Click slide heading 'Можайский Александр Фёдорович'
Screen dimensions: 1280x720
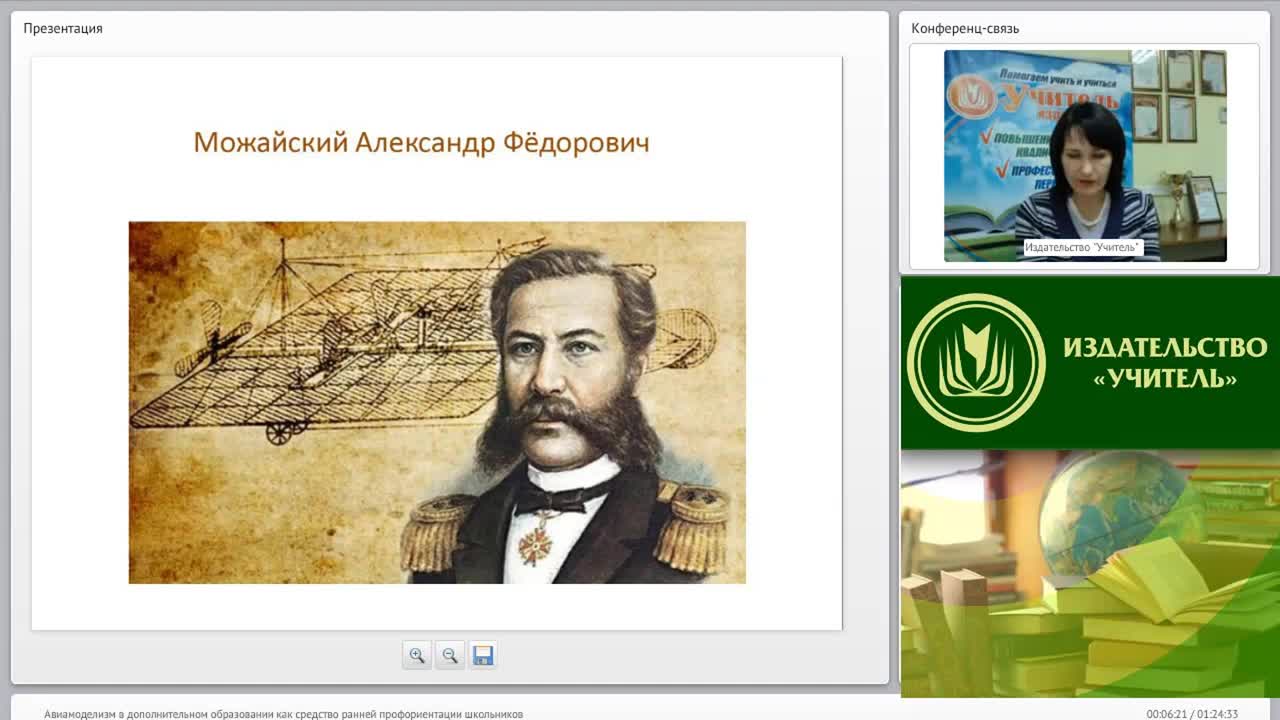coord(421,142)
